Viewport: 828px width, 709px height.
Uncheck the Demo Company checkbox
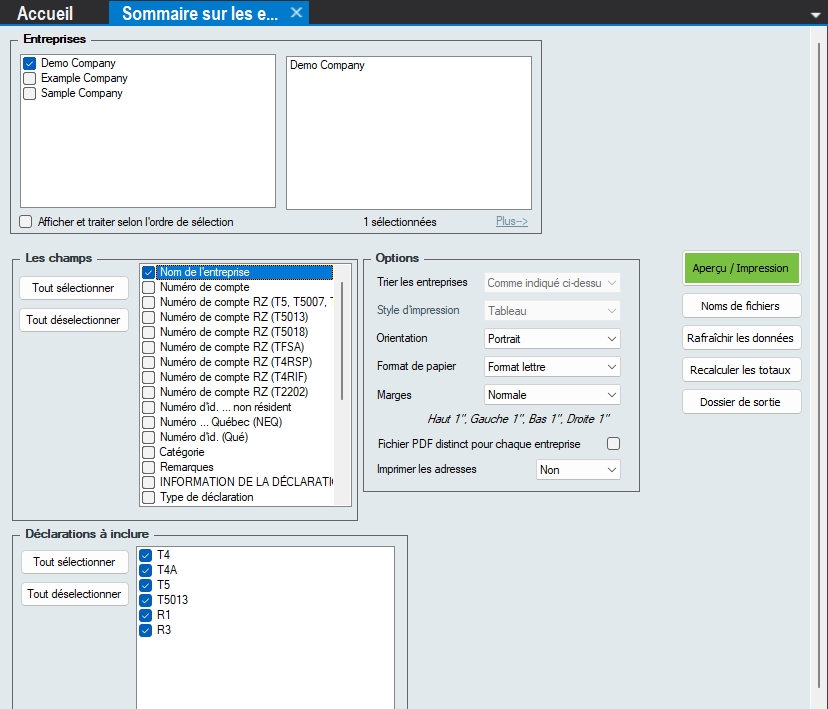click(x=30, y=64)
